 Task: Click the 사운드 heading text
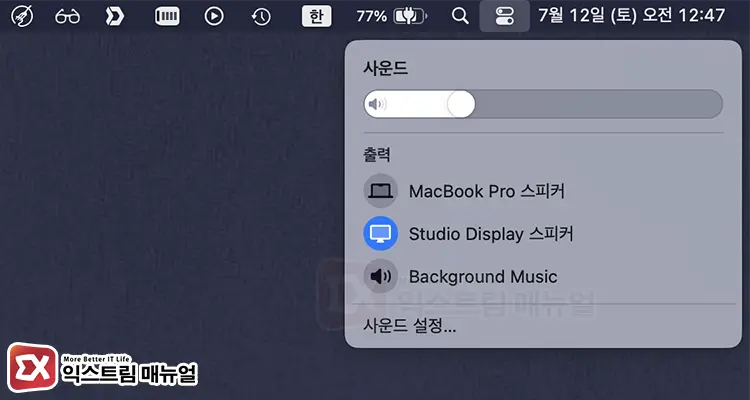click(386, 68)
